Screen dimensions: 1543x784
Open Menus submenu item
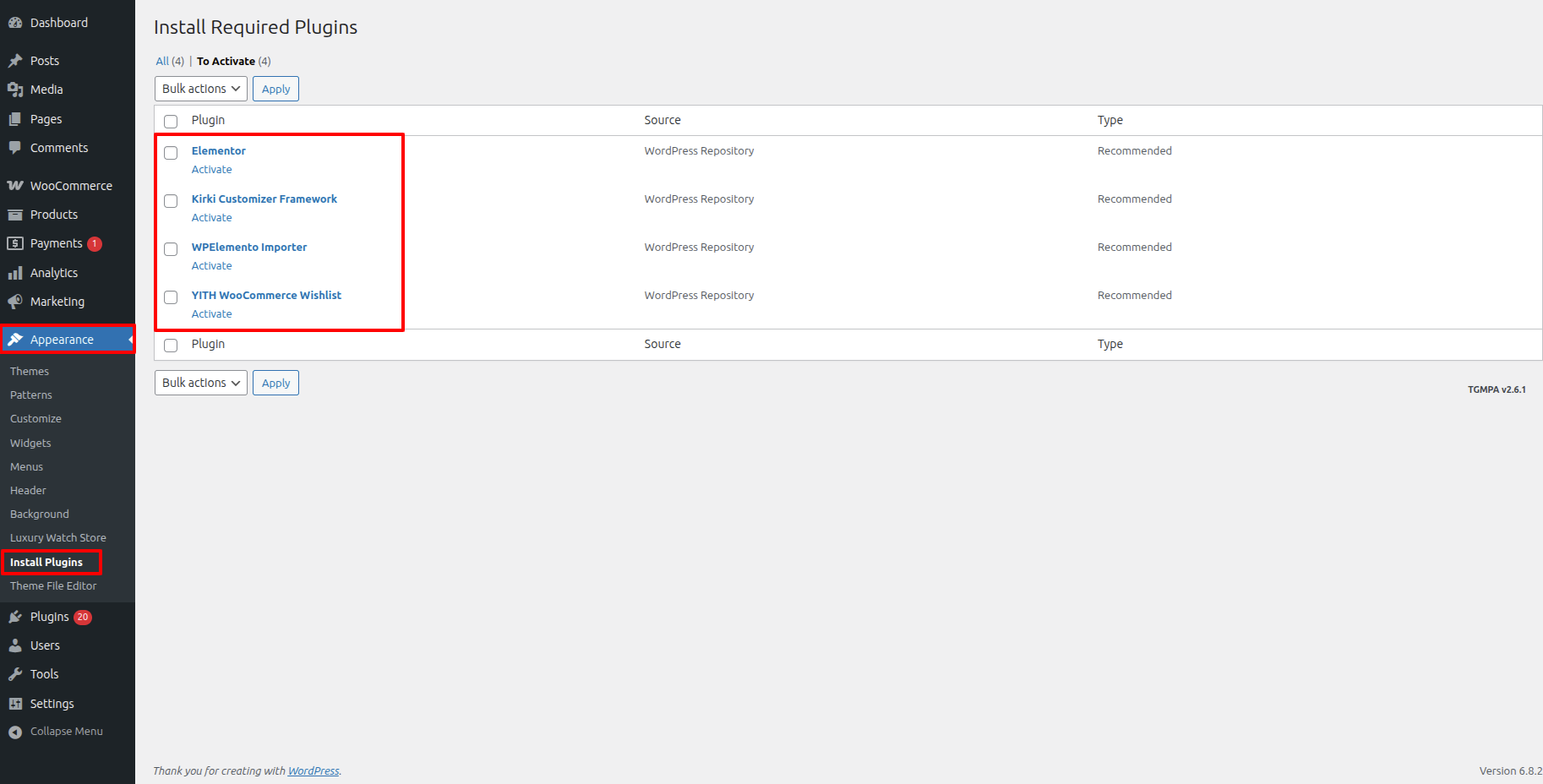26,467
